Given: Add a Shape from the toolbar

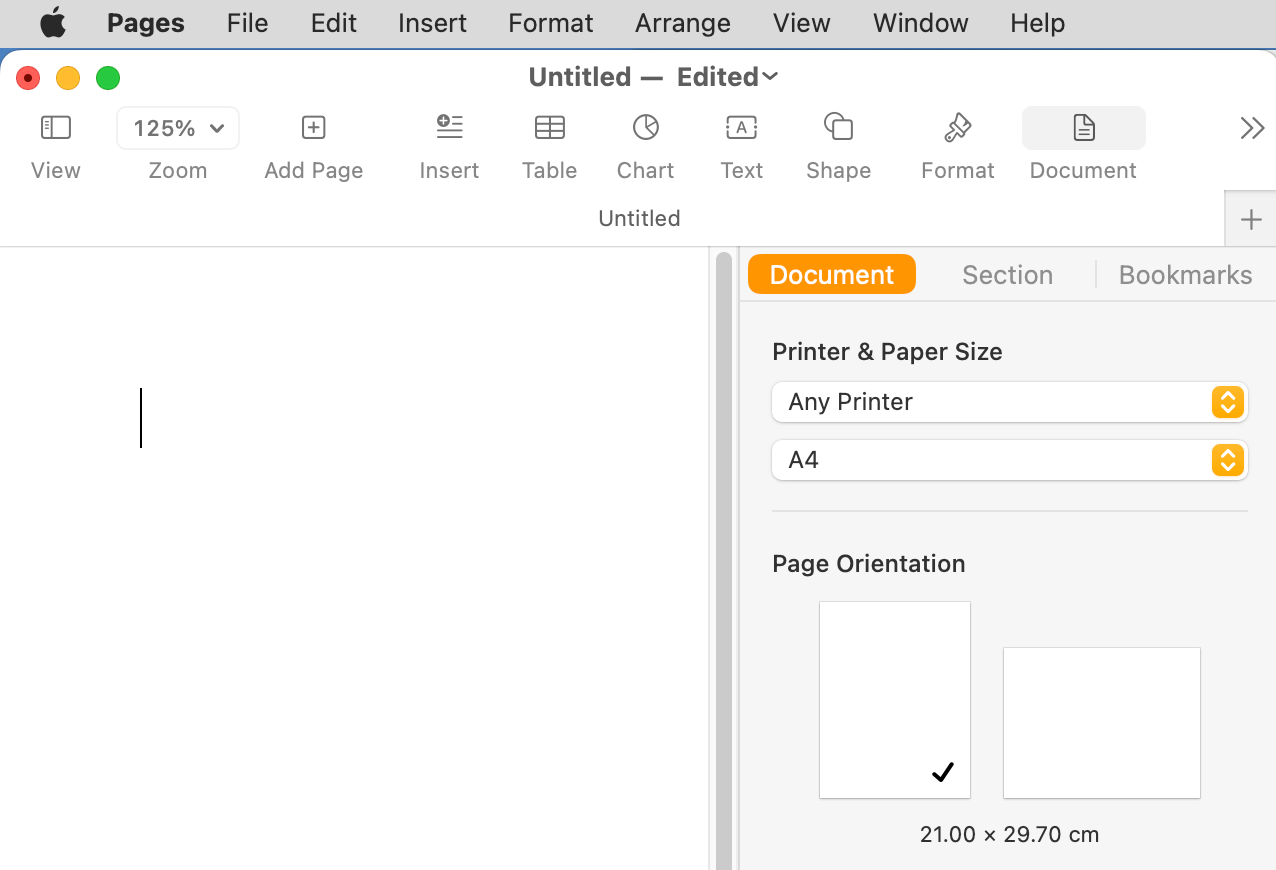Looking at the screenshot, I should (838, 127).
